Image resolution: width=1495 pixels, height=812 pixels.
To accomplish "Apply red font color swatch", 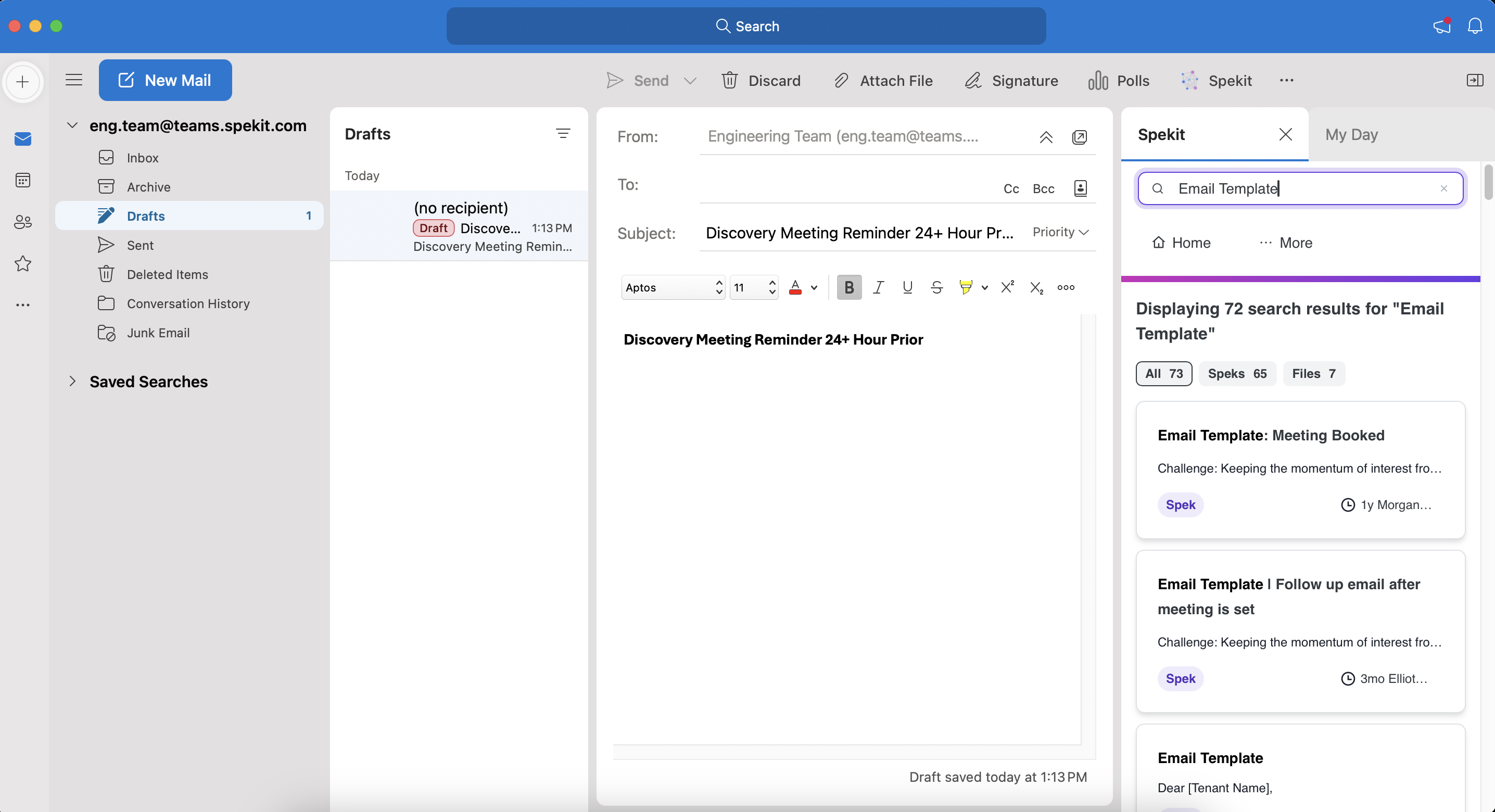I will click(795, 287).
